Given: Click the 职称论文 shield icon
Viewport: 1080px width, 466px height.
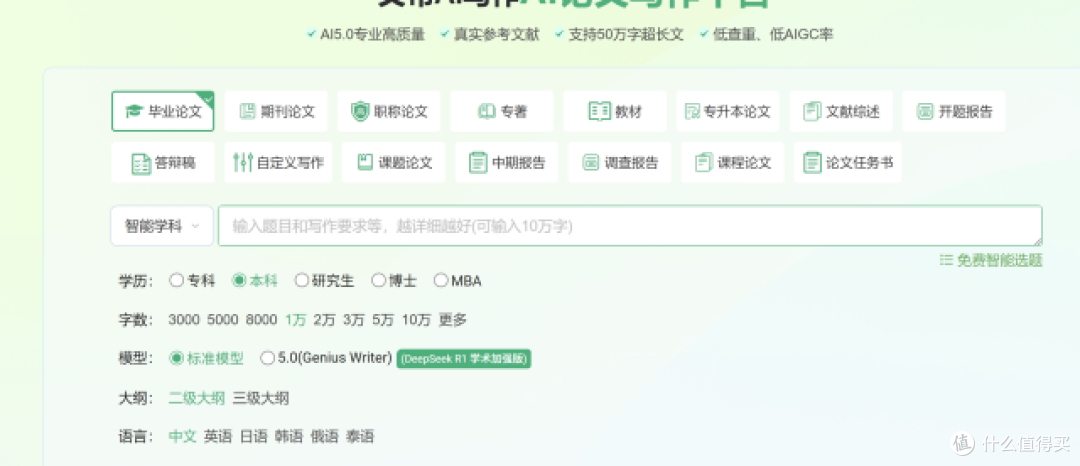Looking at the screenshot, I should pyautogui.click(x=360, y=112).
